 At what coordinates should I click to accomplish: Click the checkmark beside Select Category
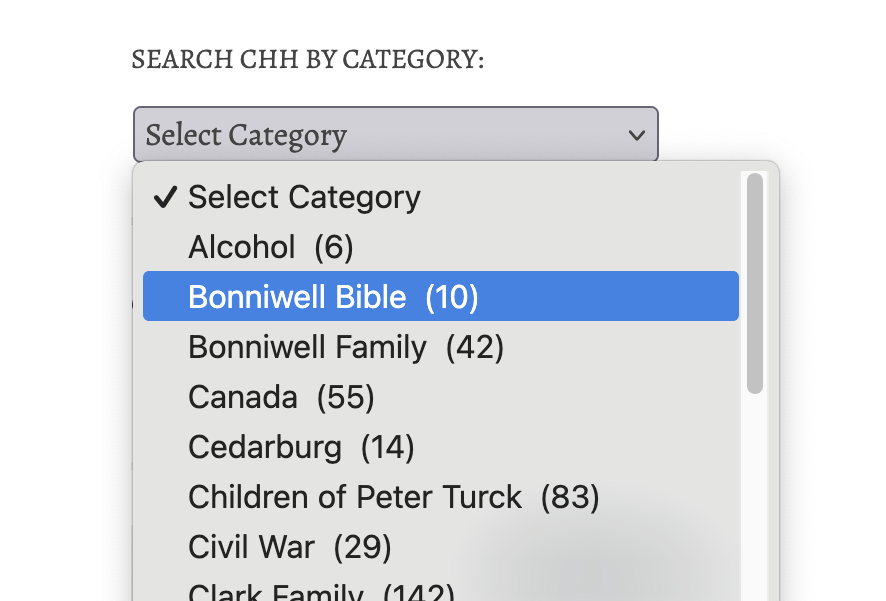[x=165, y=197]
